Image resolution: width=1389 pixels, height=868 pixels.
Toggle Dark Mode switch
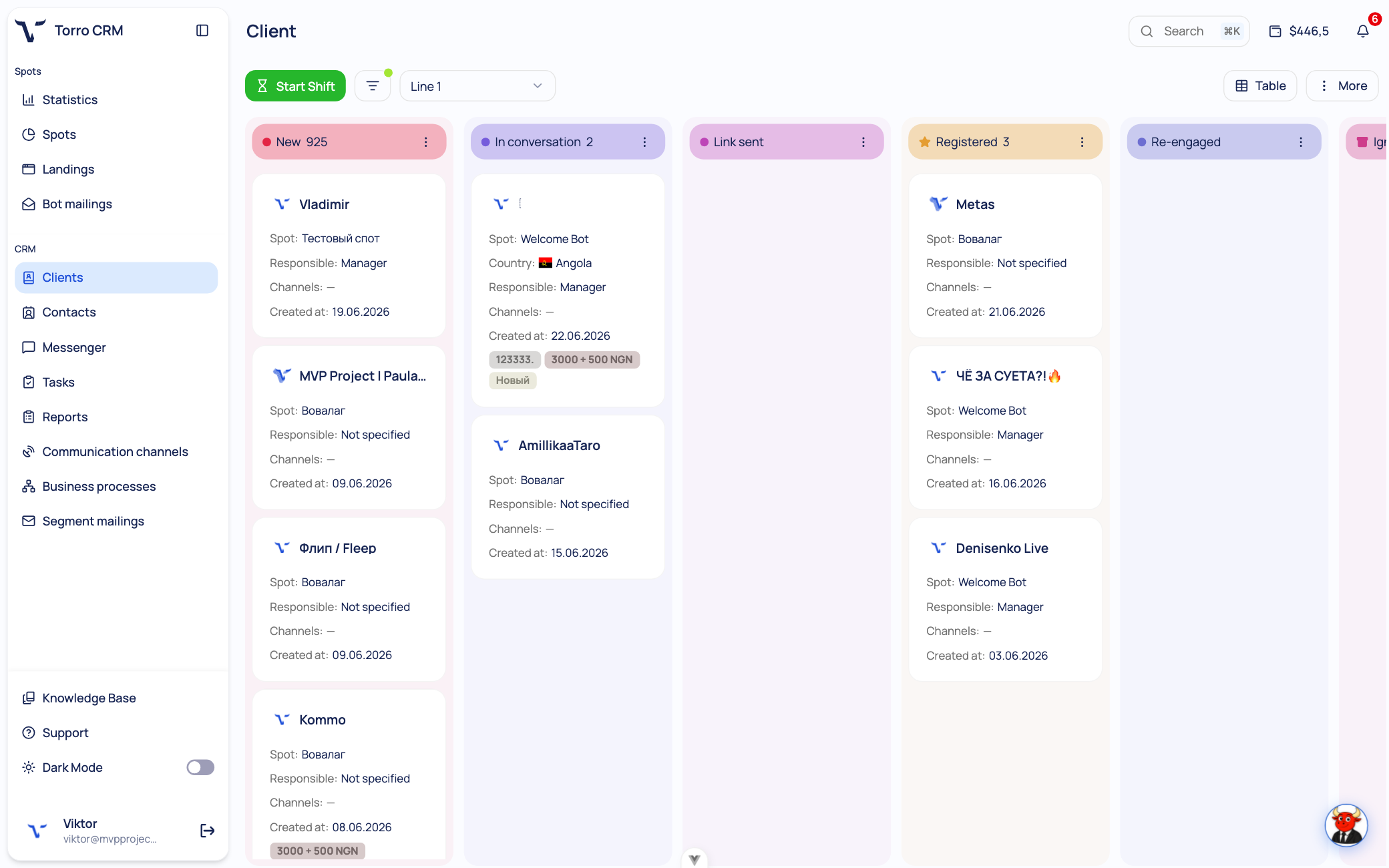click(x=200, y=768)
